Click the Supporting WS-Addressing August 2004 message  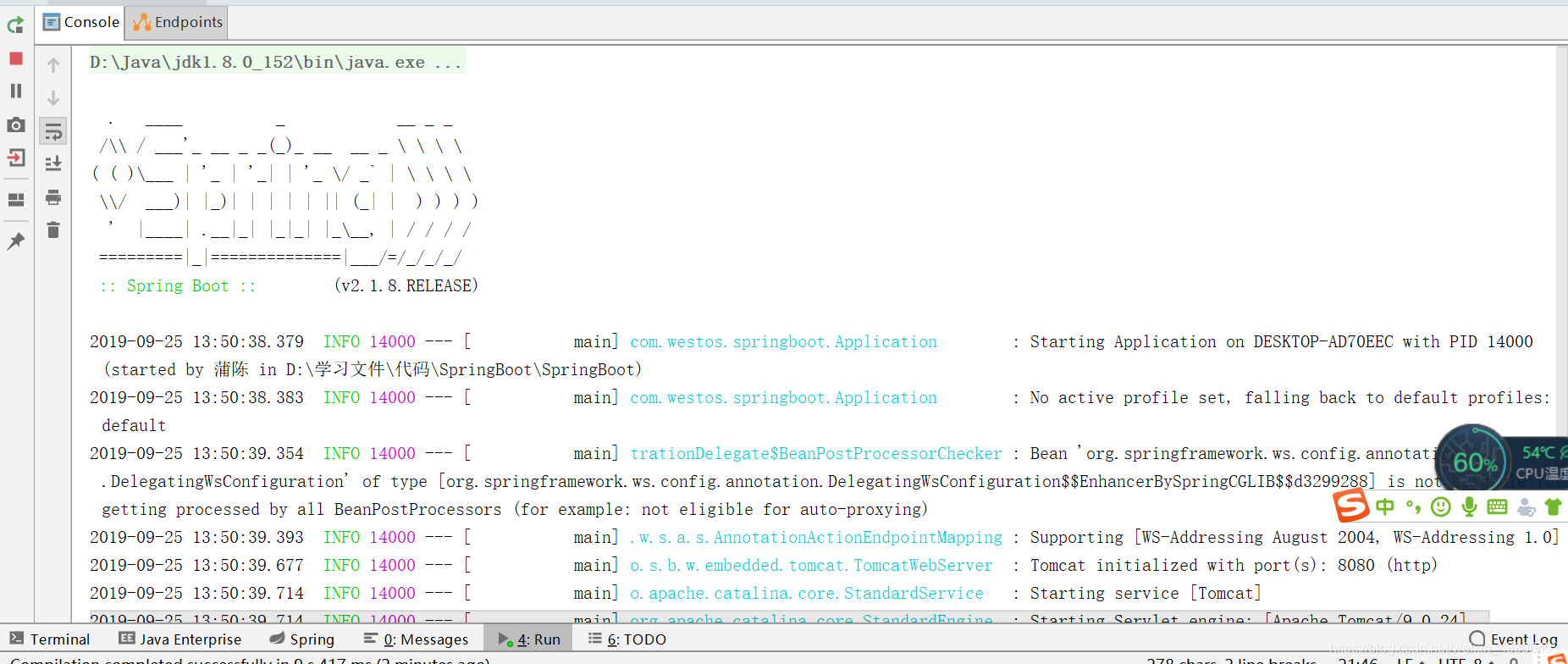(x=1294, y=538)
